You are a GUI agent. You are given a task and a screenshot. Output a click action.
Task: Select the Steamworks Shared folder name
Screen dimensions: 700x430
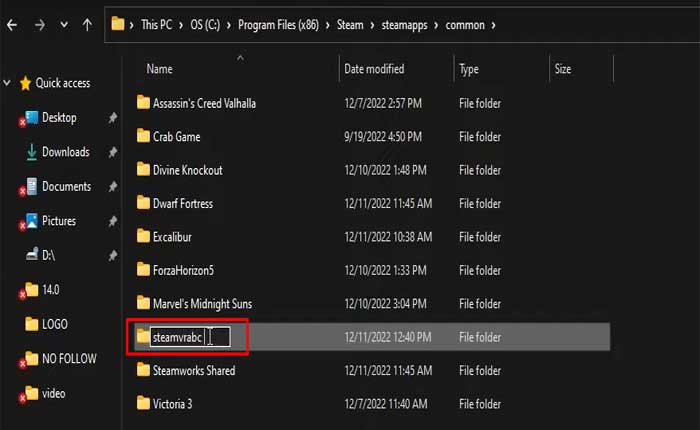[194, 371]
